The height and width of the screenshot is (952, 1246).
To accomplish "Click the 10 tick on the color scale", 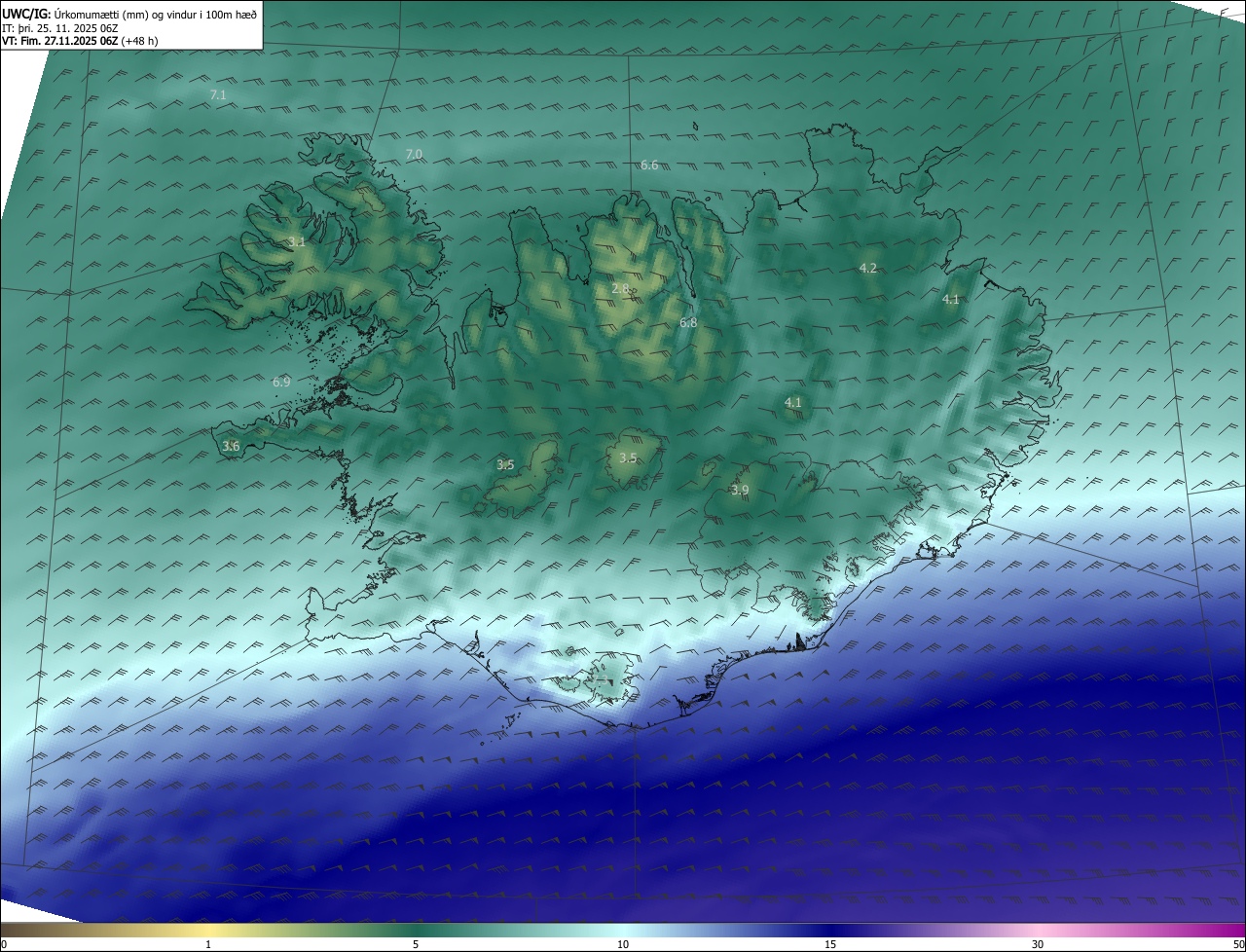I will (x=623, y=944).
